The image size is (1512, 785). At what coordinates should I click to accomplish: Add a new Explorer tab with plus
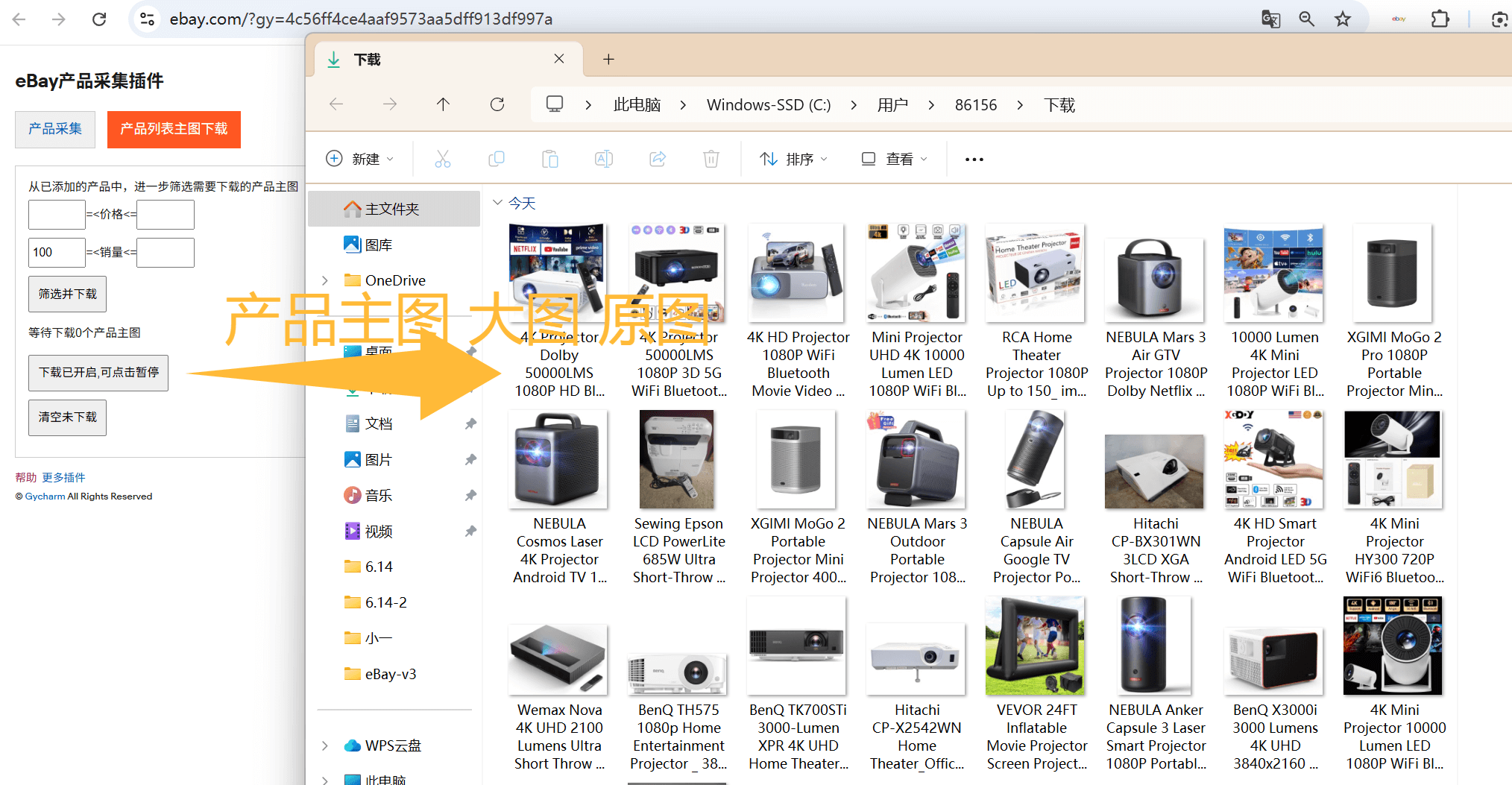(608, 59)
